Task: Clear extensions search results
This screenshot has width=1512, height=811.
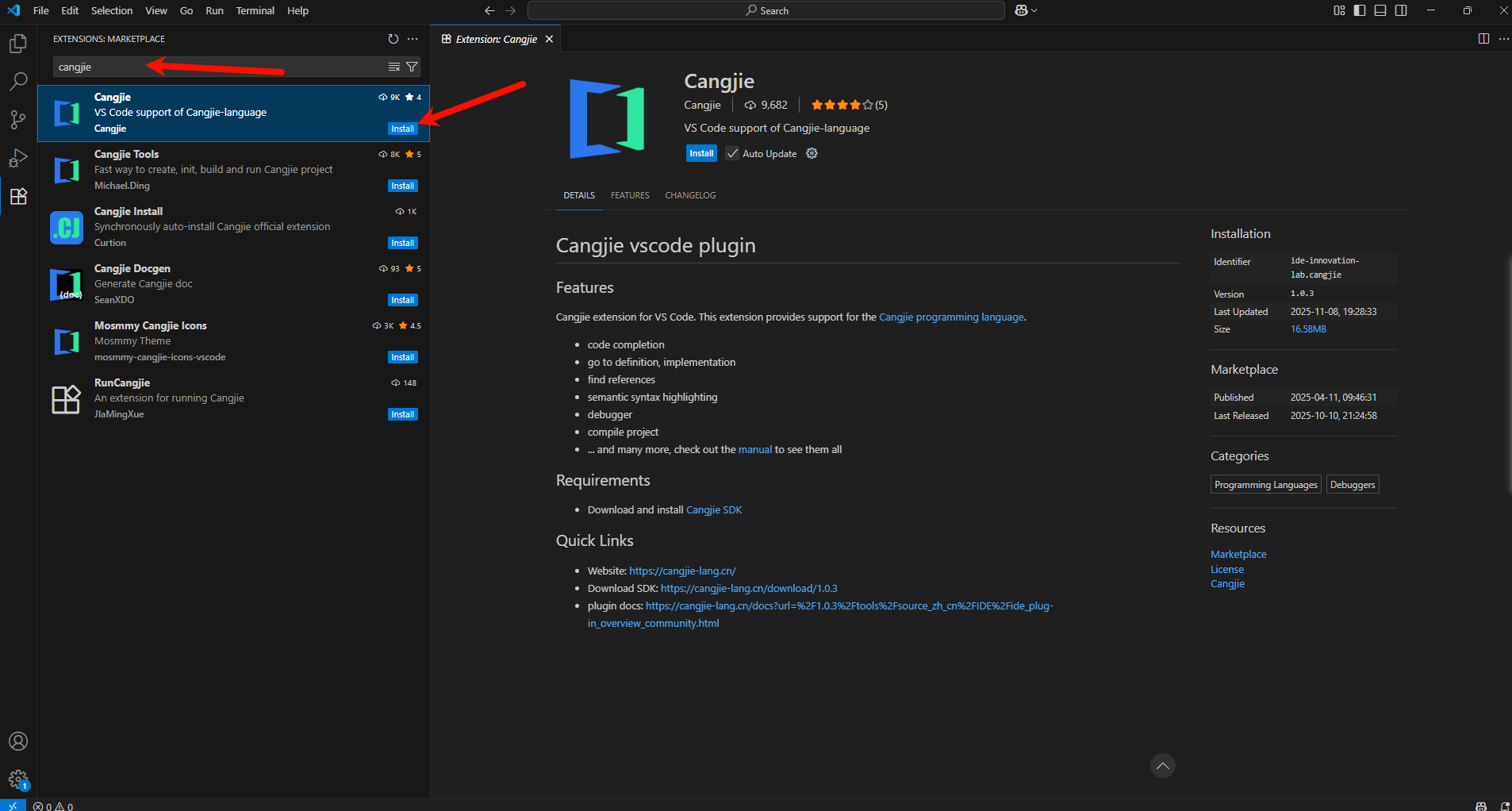Action: tap(393, 67)
